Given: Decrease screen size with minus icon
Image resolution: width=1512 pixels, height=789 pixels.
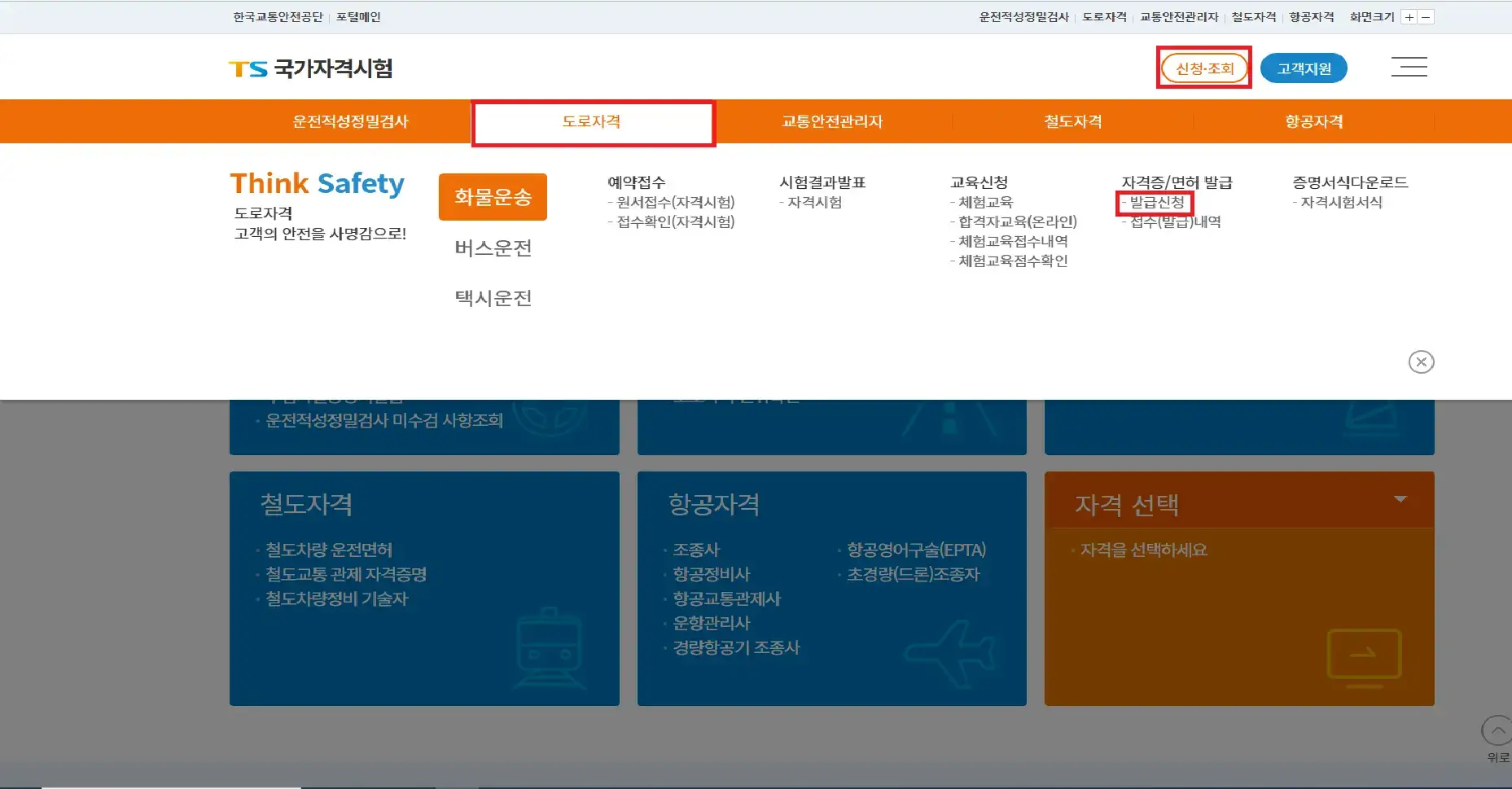Looking at the screenshot, I should (1426, 17).
